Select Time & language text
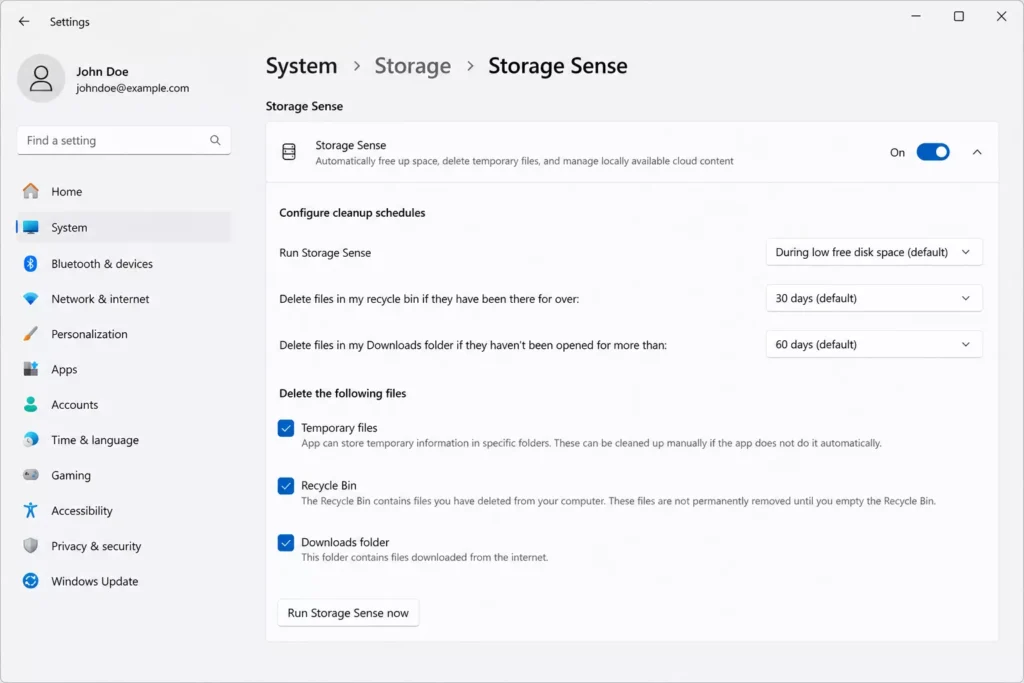The image size is (1024, 683). coord(95,439)
